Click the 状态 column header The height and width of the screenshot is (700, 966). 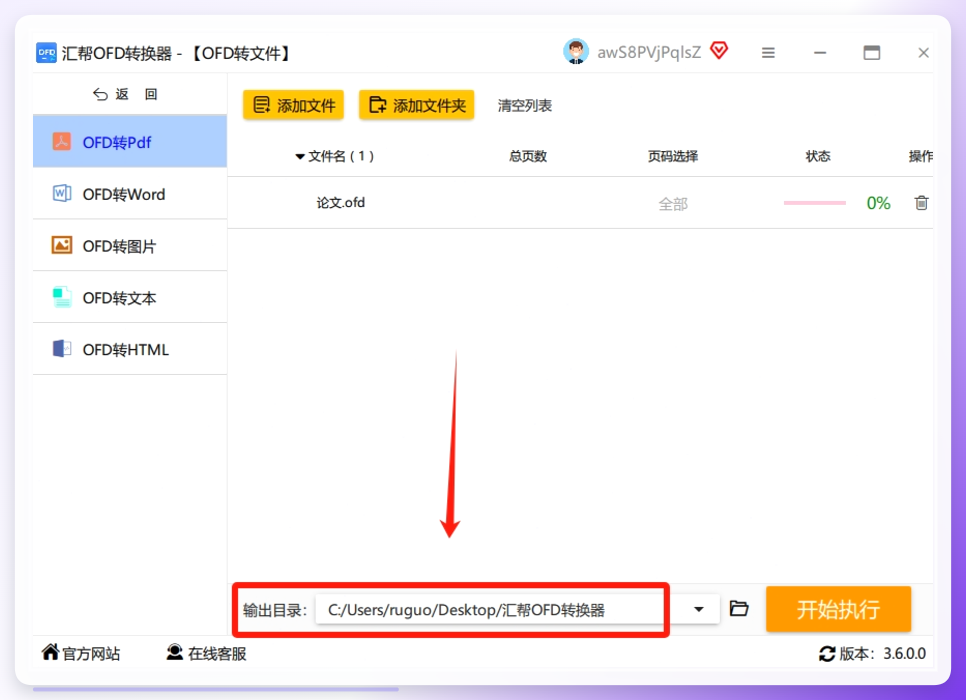(818, 157)
